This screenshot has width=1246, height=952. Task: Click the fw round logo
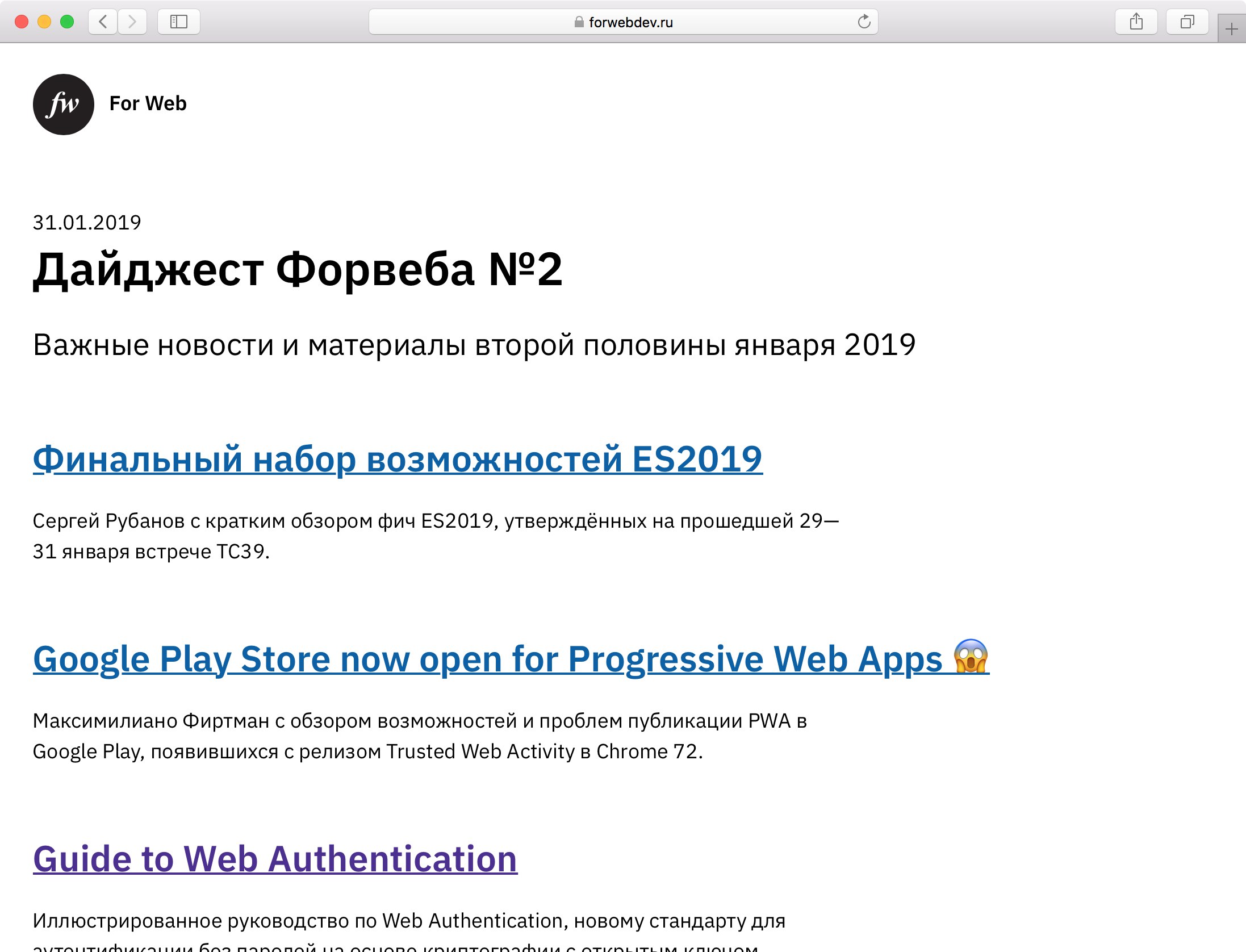pyautogui.click(x=64, y=105)
